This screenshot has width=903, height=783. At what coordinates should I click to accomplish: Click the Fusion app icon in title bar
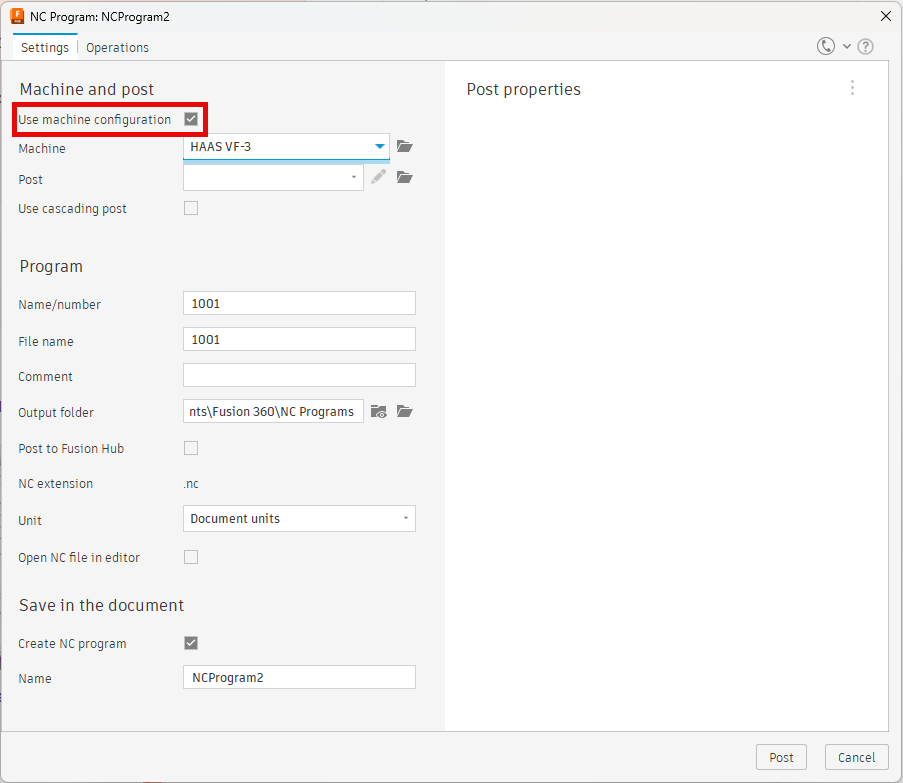coord(17,16)
